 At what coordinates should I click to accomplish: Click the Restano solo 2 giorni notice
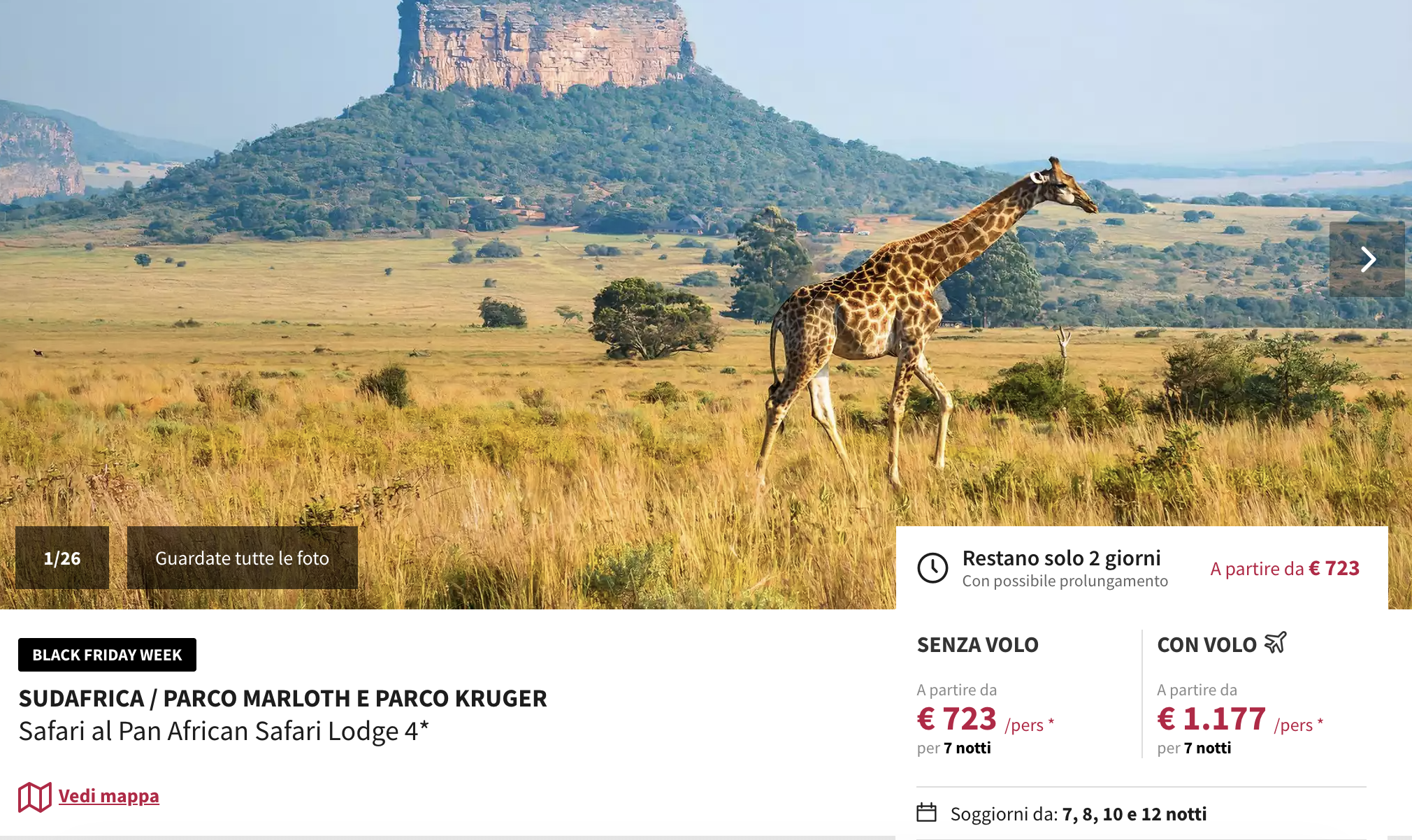1061,558
